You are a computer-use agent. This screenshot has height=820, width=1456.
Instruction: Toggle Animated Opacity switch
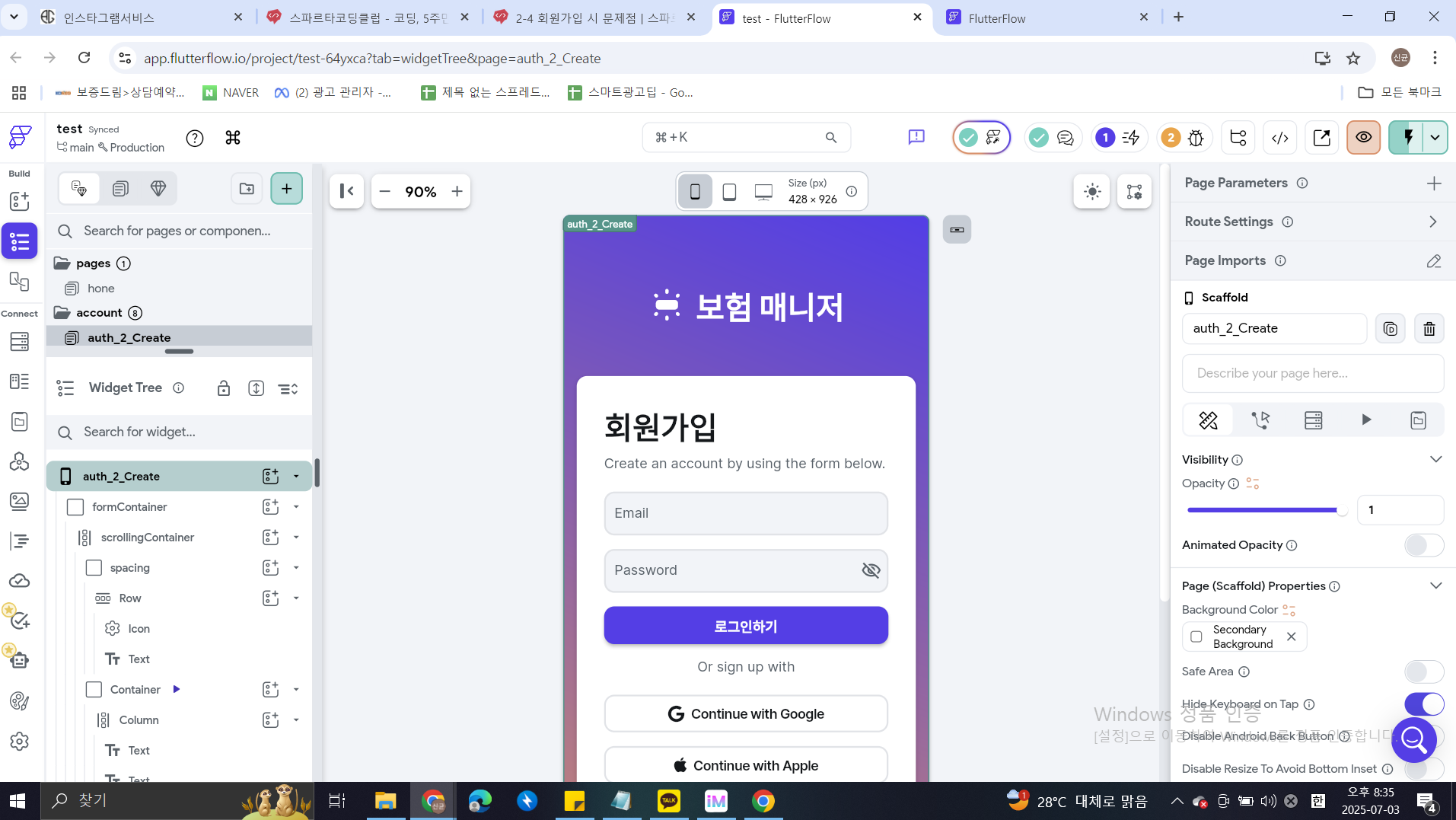[x=1423, y=545]
